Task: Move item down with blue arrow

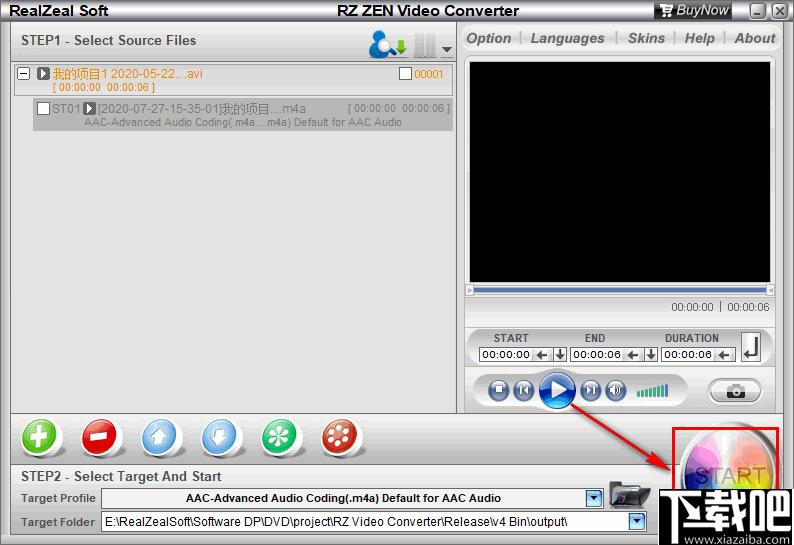Action: point(219,437)
